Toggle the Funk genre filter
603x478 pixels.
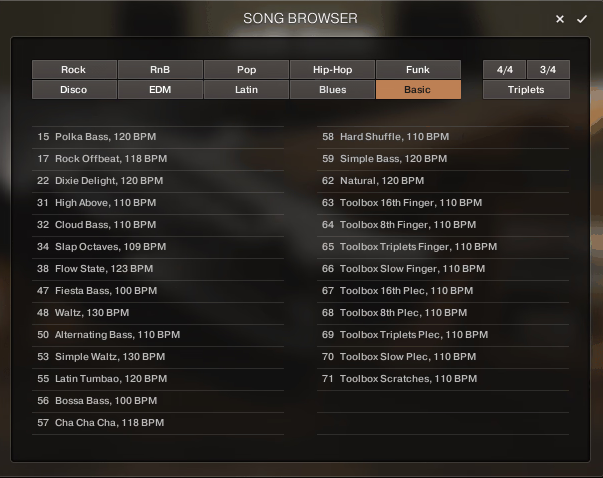click(x=418, y=70)
